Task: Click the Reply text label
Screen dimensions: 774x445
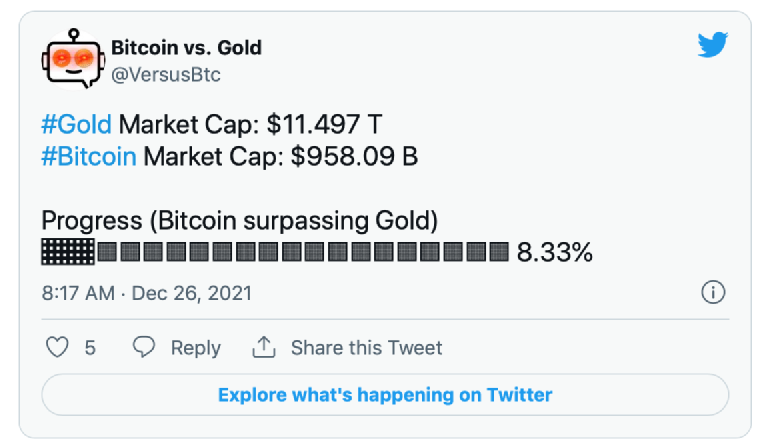Action: click(x=195, y=348)
